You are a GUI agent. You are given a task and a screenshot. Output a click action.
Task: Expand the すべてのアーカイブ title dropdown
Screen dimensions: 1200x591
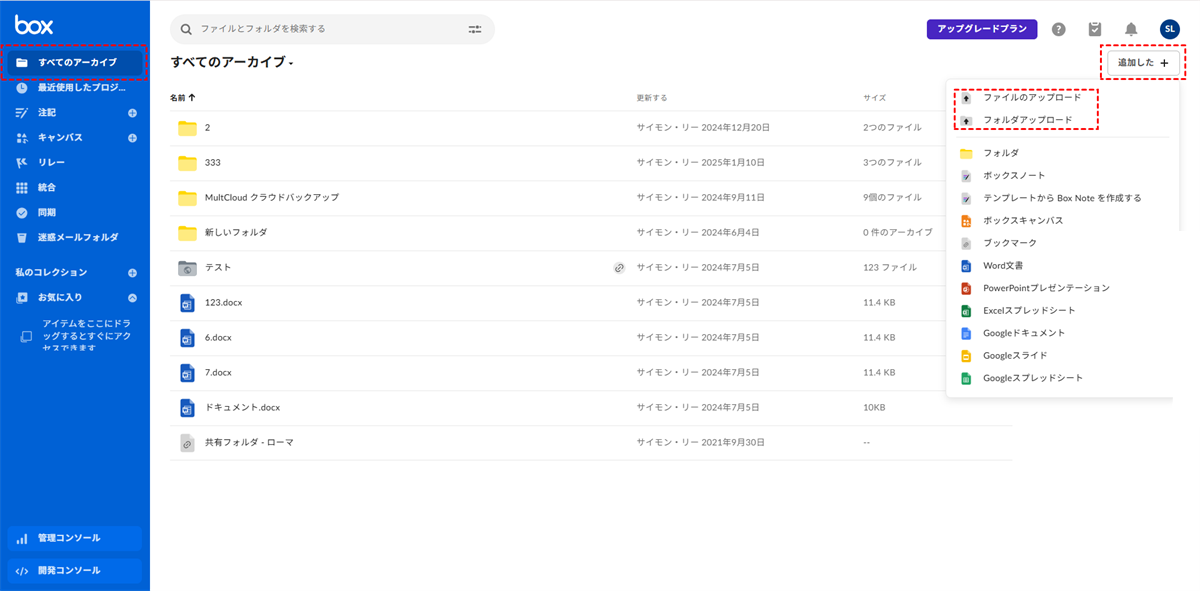pyautogui.click(x=291, y=64)
